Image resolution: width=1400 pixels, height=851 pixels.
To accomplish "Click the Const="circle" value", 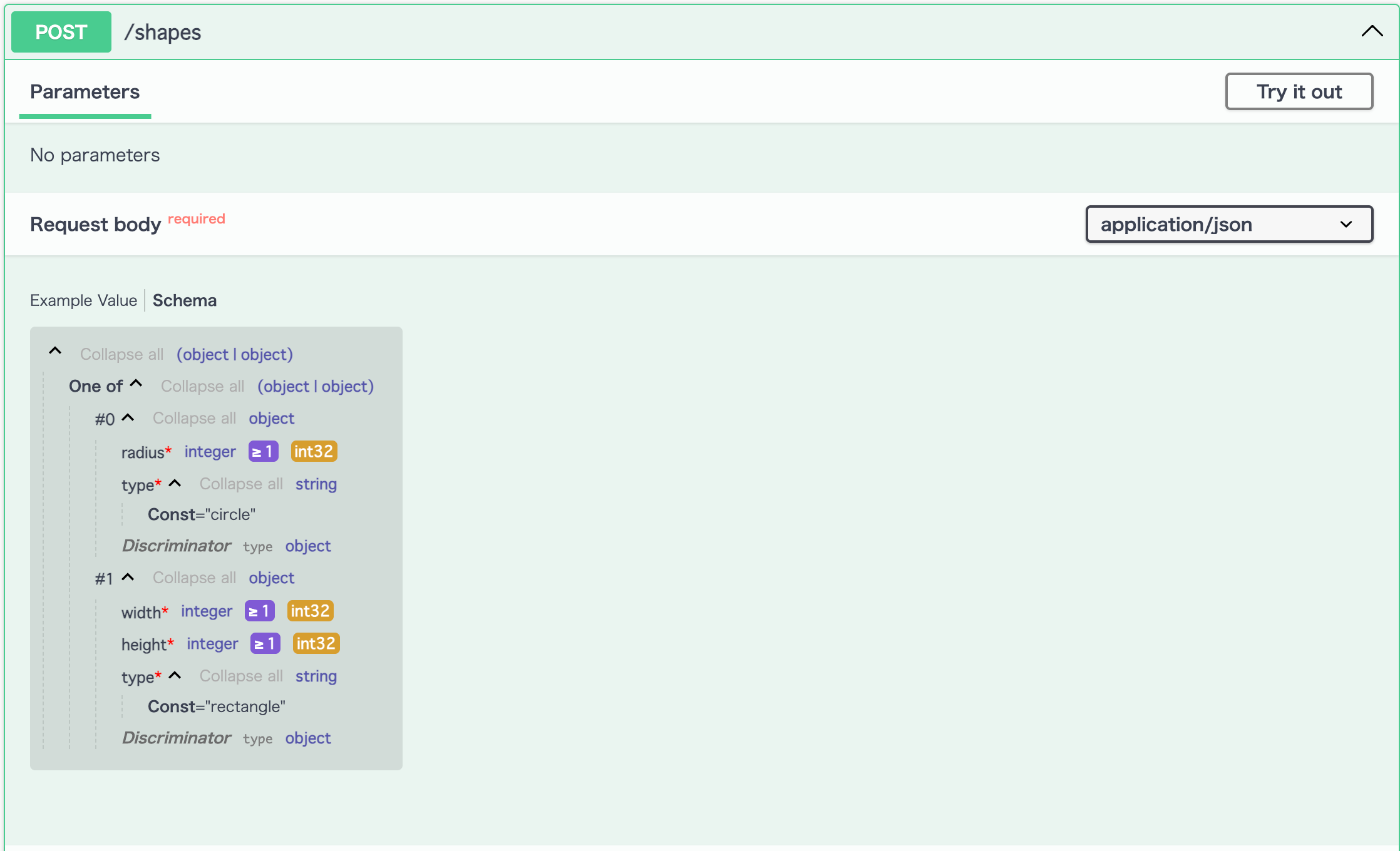I will 202,515.
